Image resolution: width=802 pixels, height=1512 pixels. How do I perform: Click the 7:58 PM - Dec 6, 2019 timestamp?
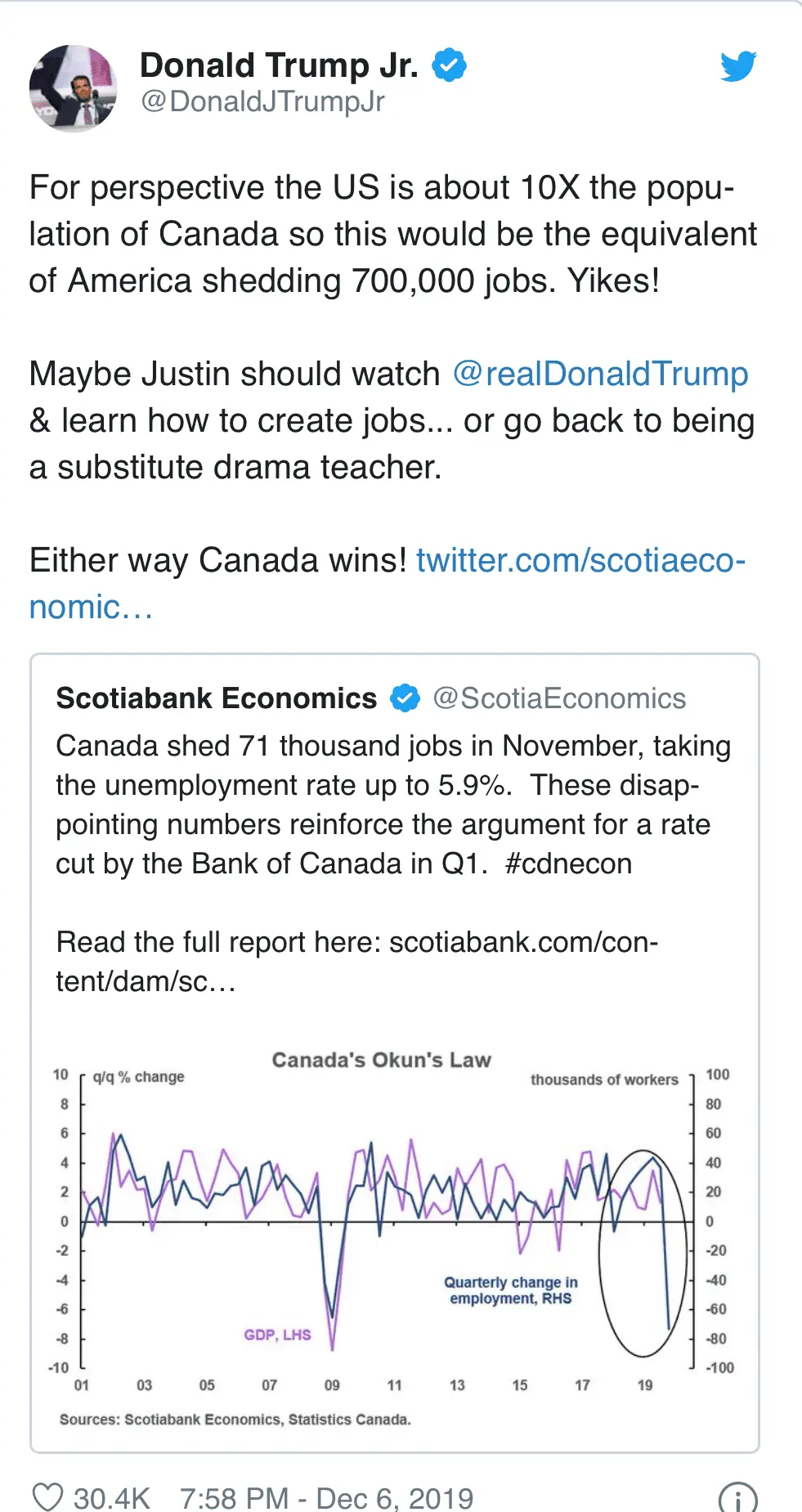[x=327, y=1498]
